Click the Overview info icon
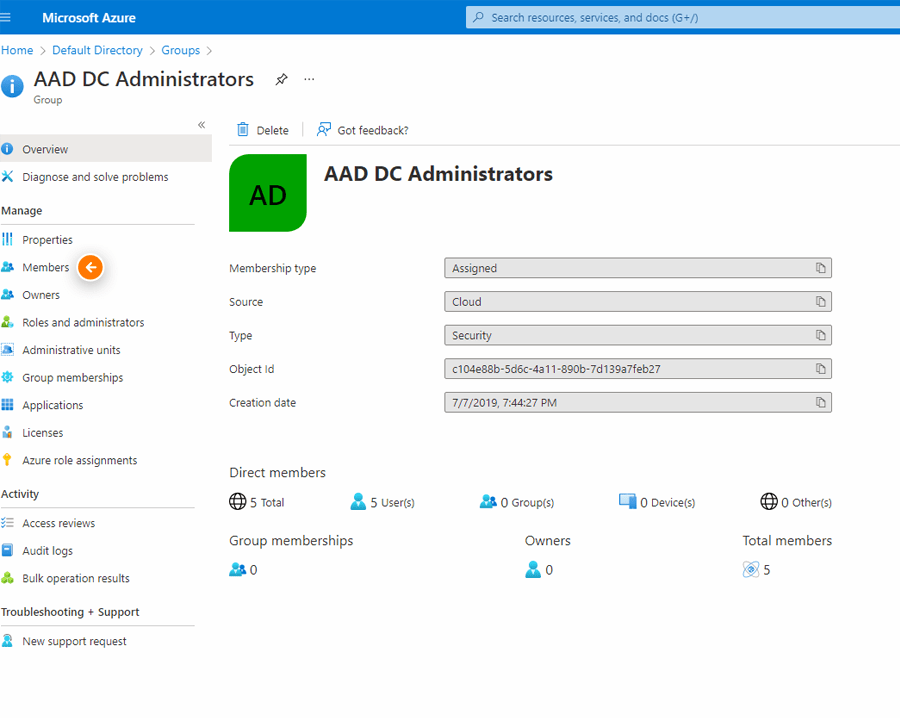The width and height of the screenshot is (900, 718). [x=7, y=149]
